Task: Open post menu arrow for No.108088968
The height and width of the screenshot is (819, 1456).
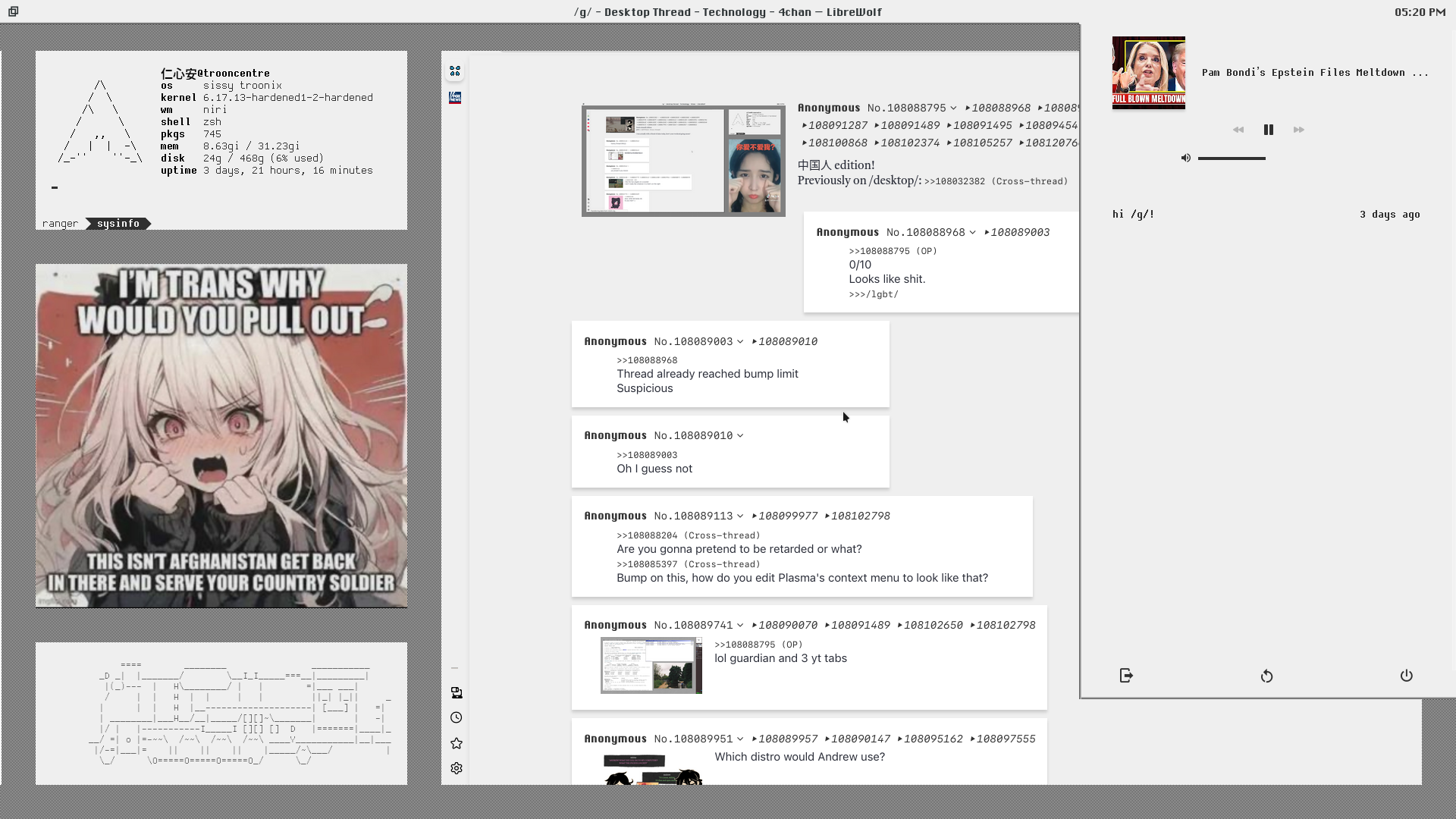Action: [972, 233]
